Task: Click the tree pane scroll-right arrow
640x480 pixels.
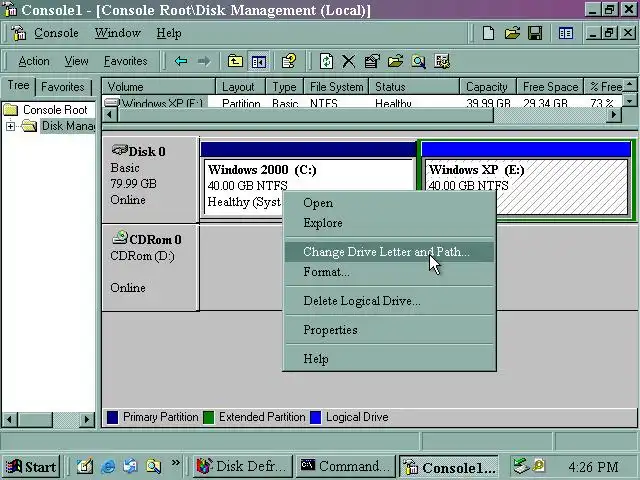Action: [87, 419]
